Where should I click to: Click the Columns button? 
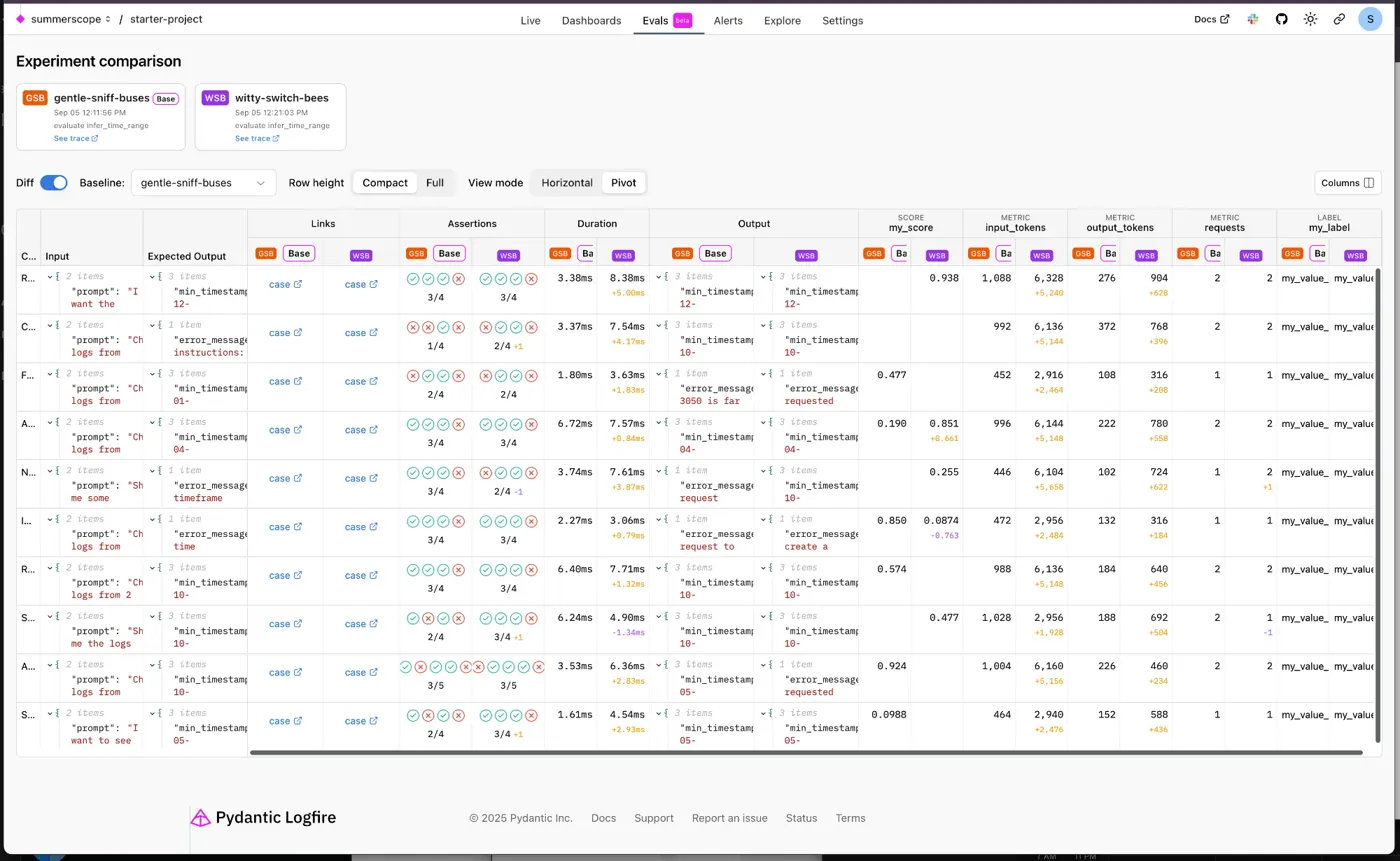tap(1347, 183)
